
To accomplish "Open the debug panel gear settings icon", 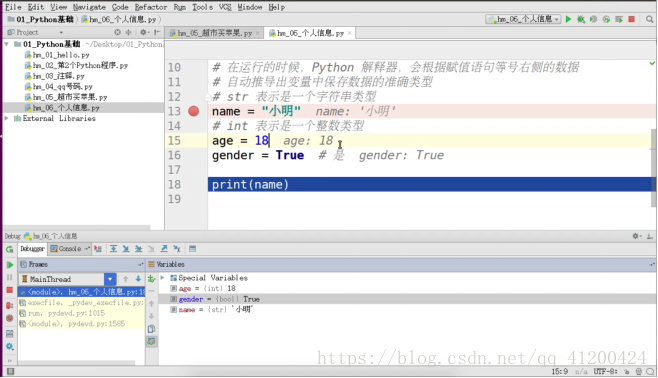I will (x=636, y=236).
